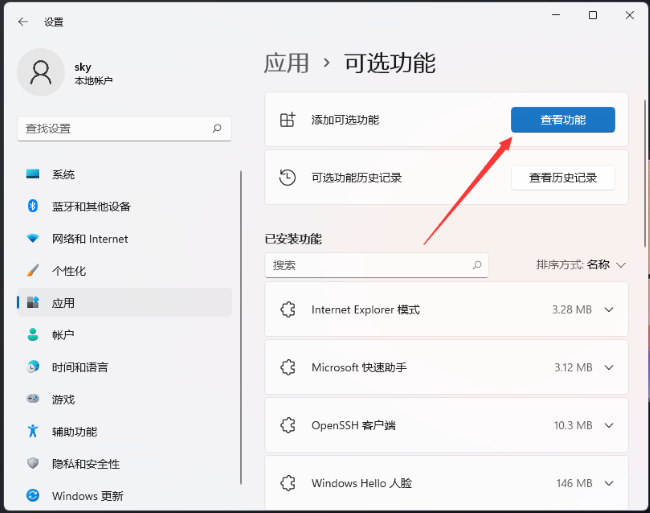
Task: Open the 排序方式: 名称 sort dropdown
Action: point(581,265)
